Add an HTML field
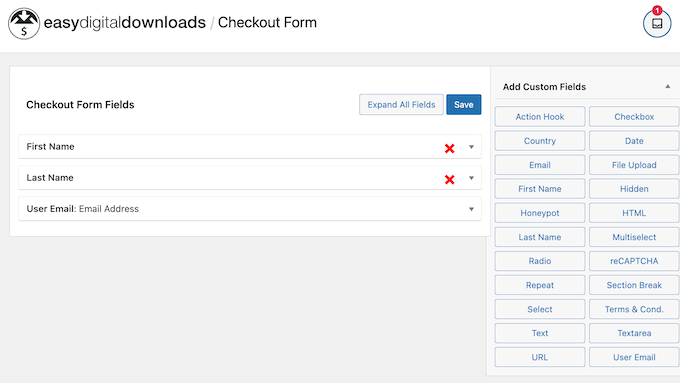 tap(634, 213)
